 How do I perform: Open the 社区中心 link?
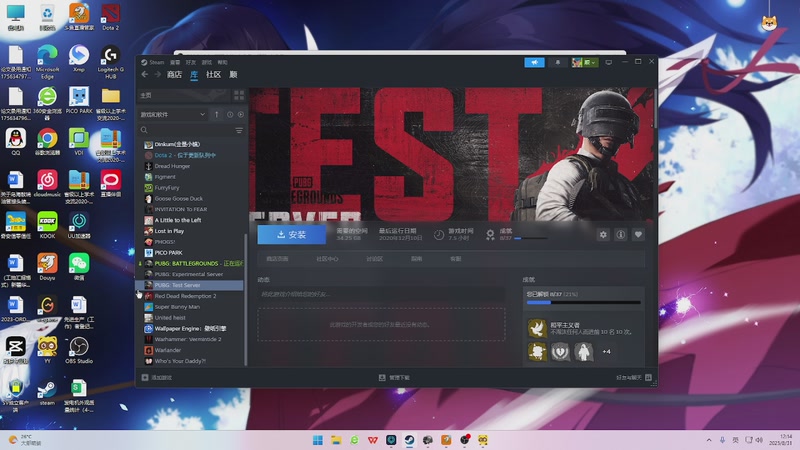coord(327,259)
